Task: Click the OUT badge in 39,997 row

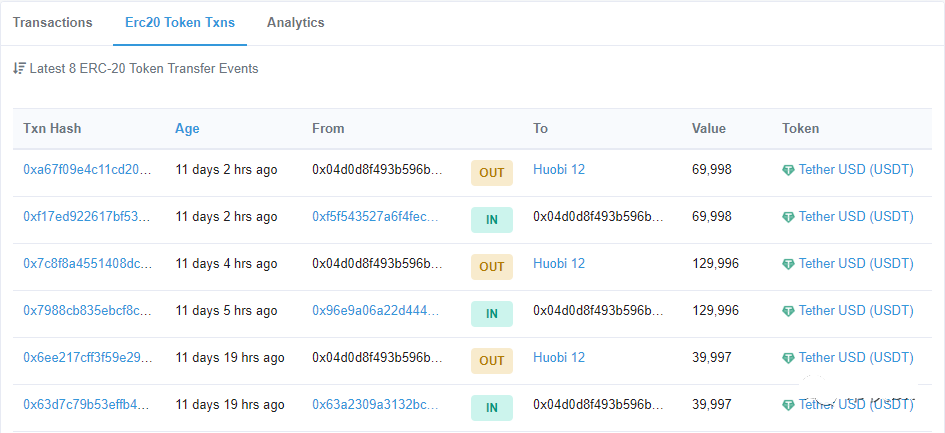Action: (491, 360)
